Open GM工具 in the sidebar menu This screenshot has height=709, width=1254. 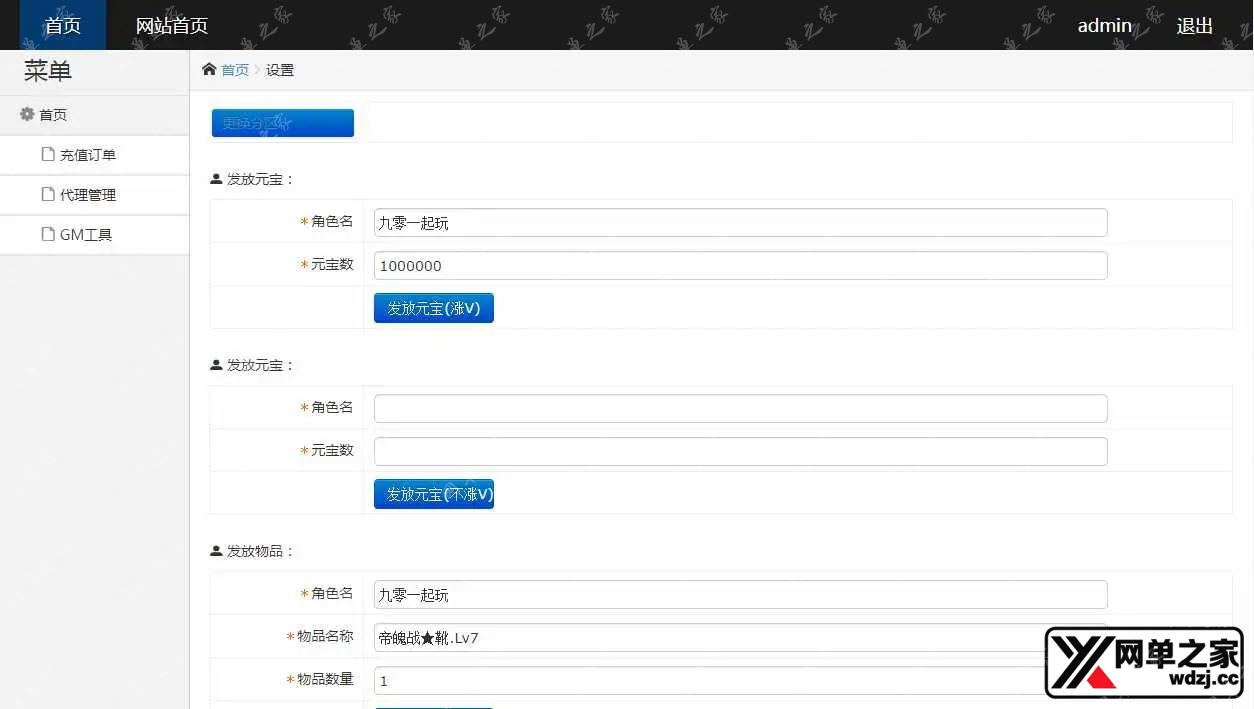point(86,235)
